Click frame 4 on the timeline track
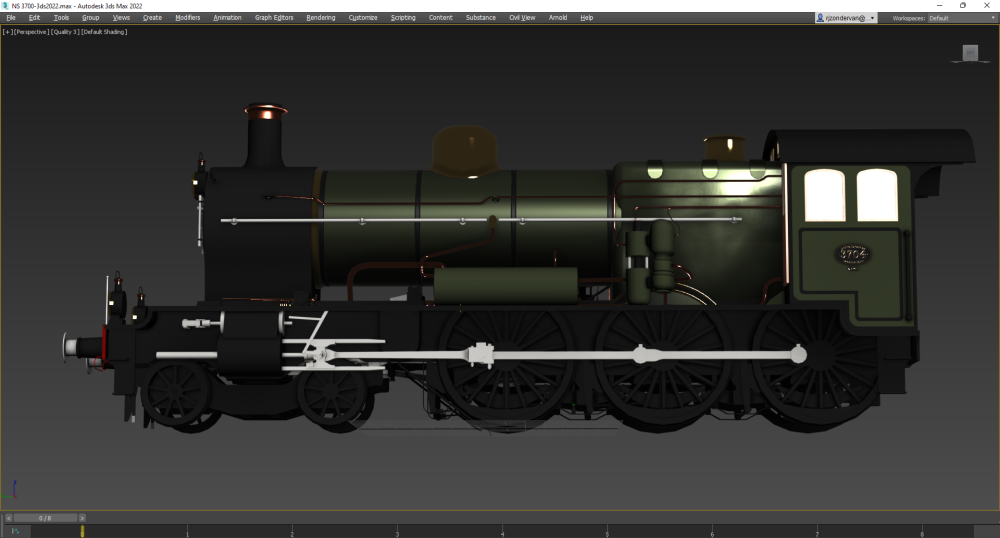The image size is (1000, 538). coord(502,531)
